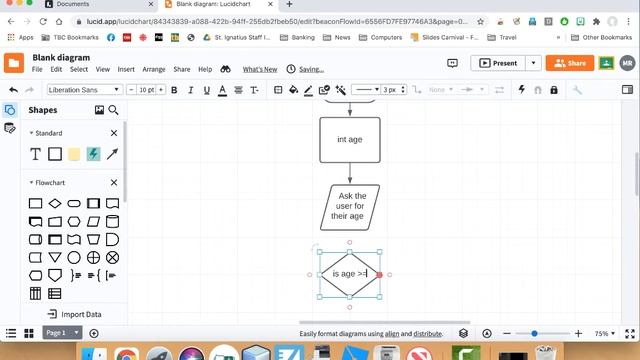Toggle italic formatting

tap(190, 90)
